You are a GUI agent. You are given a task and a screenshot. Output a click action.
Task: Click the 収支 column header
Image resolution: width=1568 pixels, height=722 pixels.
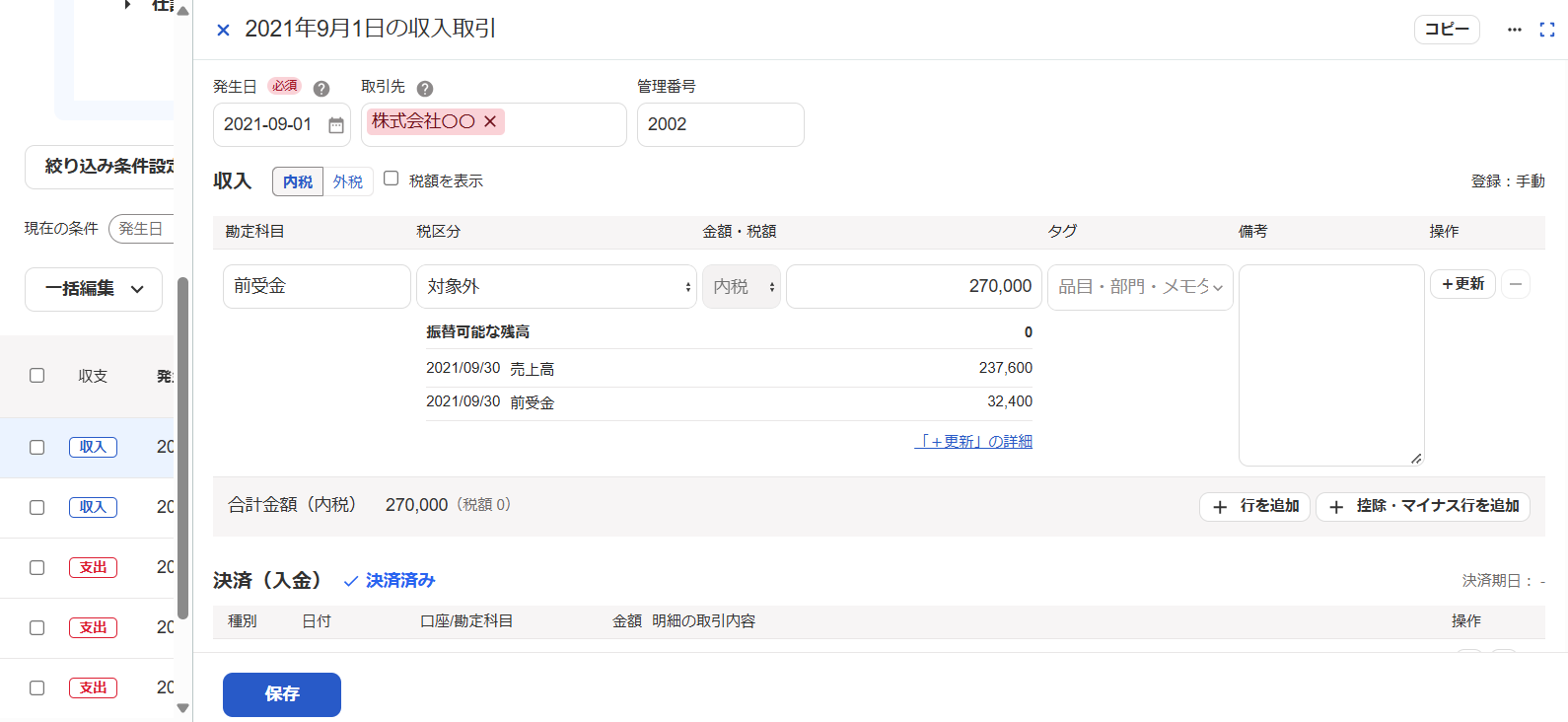[x=93, y=376]
